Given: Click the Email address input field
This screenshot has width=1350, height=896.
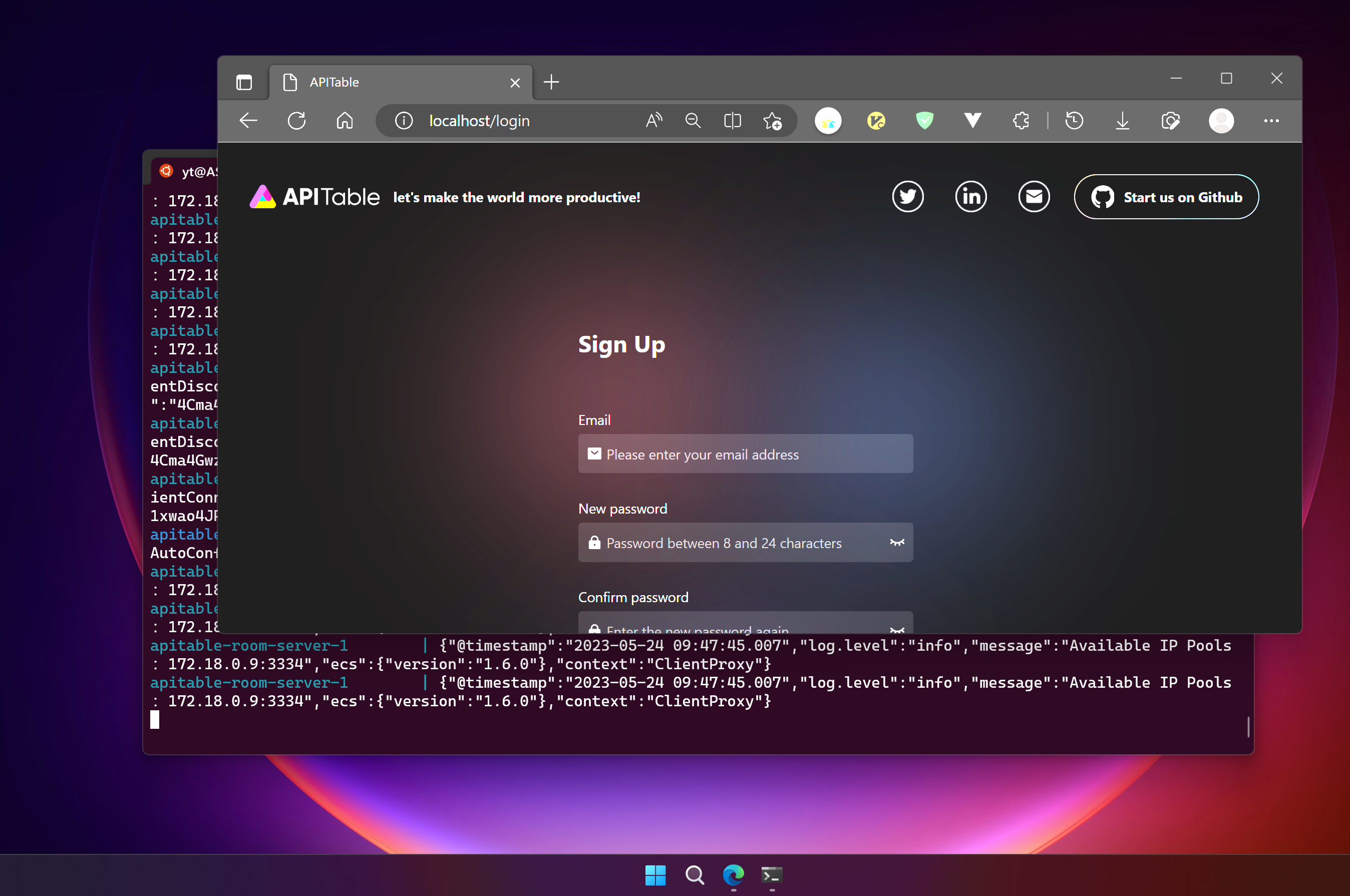Looking at the screenshot, I should [745, 455].
